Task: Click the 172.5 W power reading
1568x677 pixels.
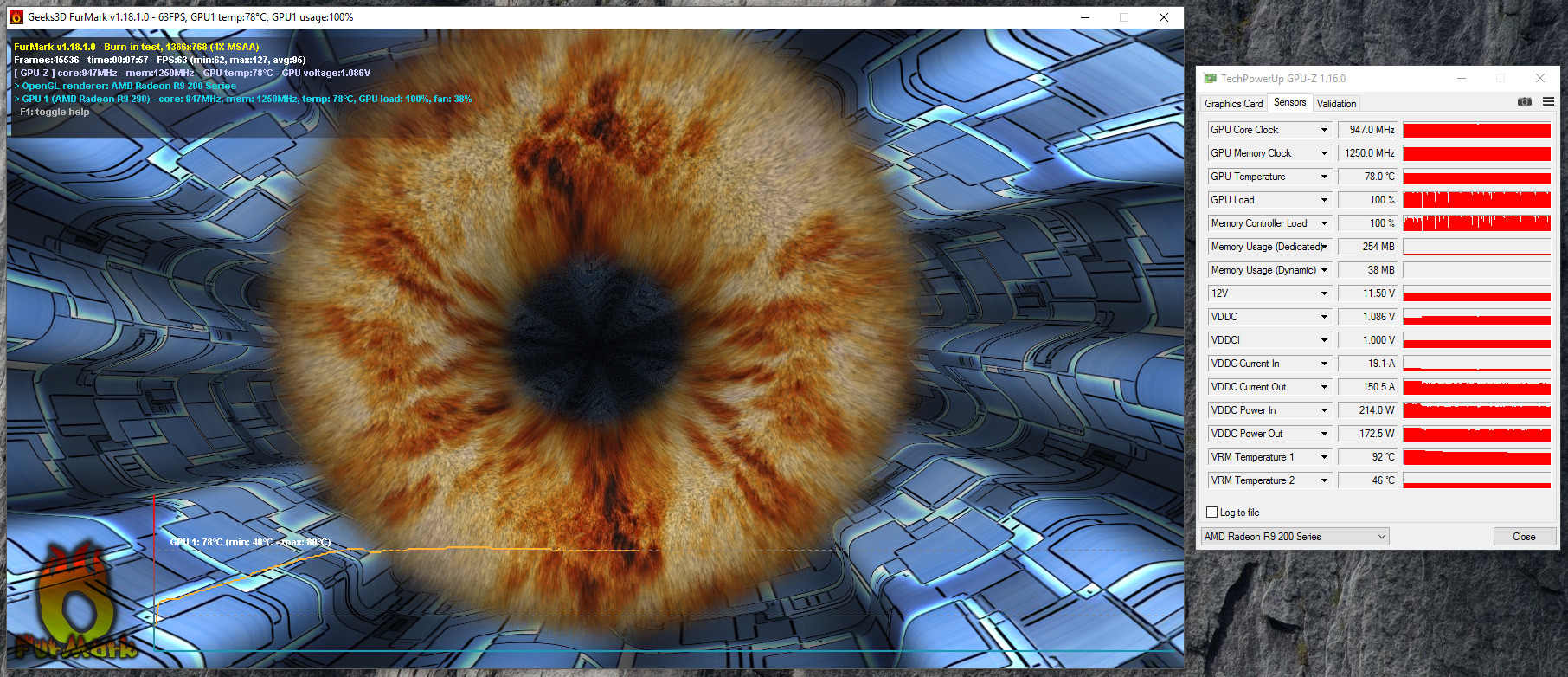Action: [x=1368, y=434]
